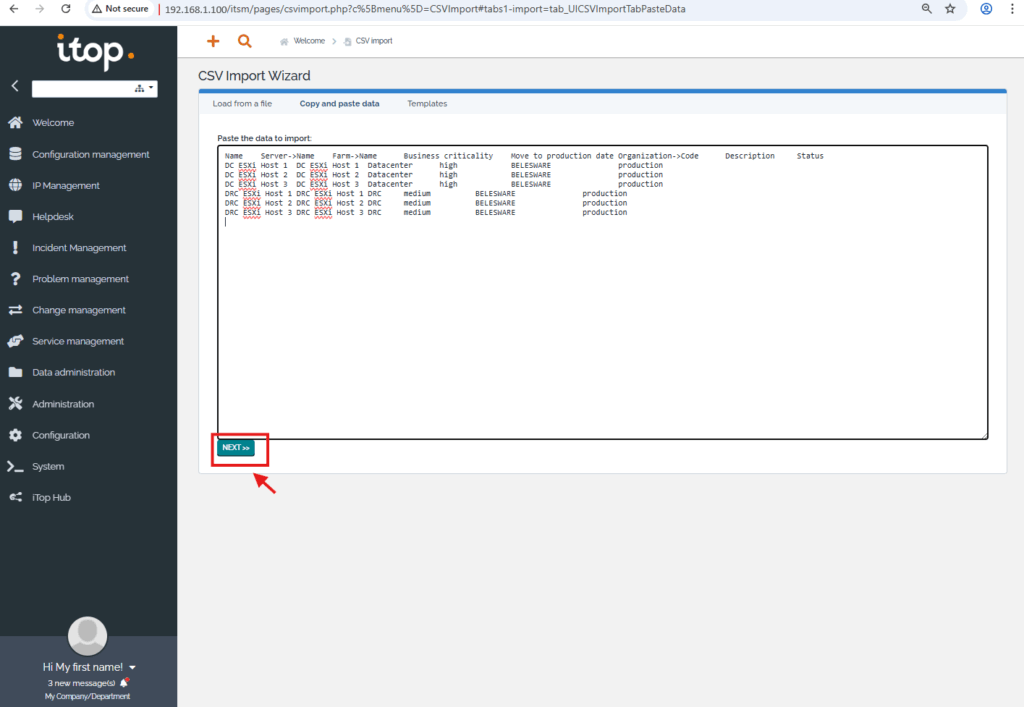
Task: Switch to the Load from a file tab
Action: pos(242,104)
